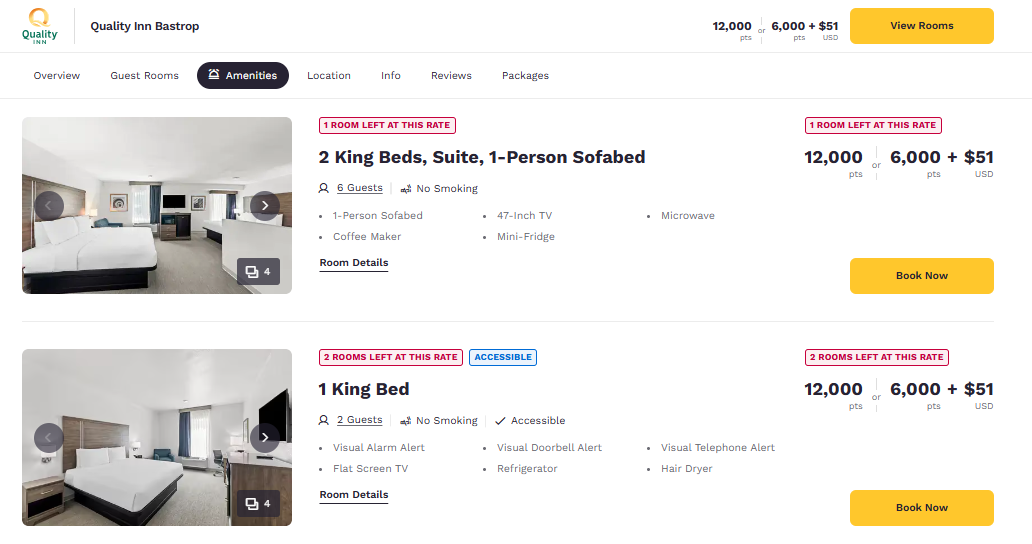Open suite photo gallery count icon

258,272
